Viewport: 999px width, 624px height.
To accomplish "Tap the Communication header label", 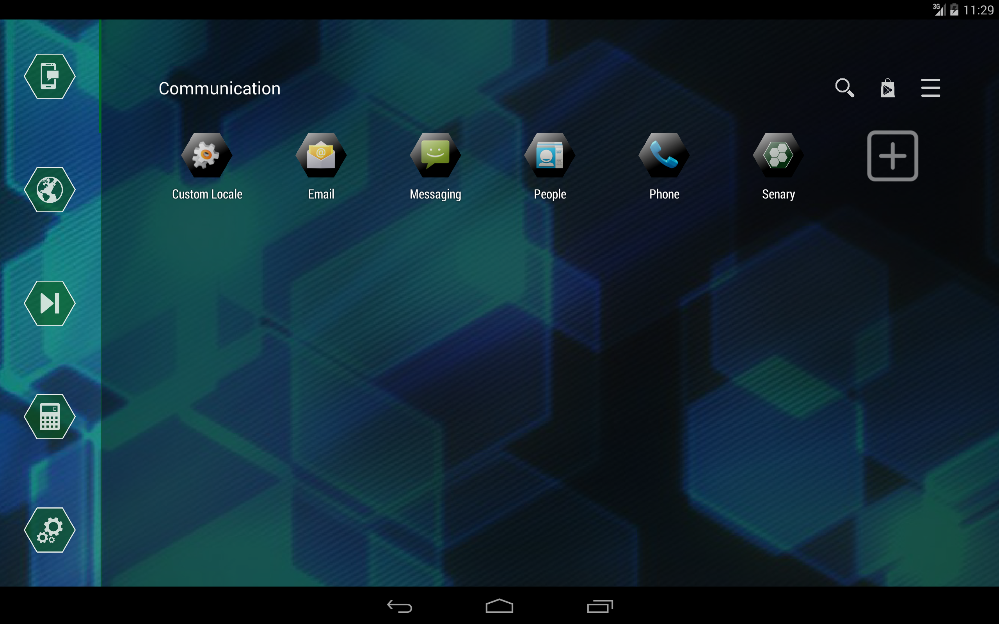I will [219, 88].
